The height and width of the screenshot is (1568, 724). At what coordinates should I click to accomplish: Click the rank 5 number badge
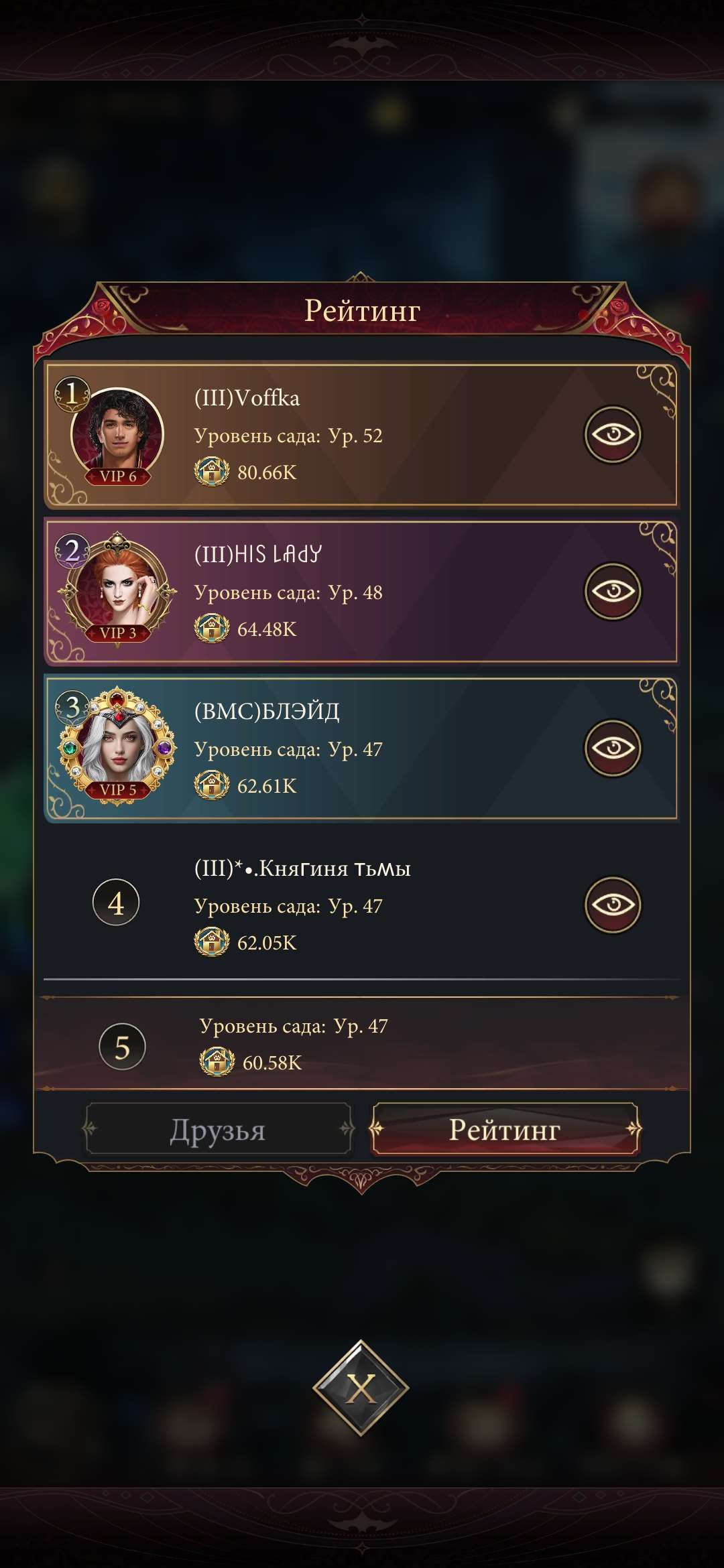pyautogui.click(x=122, y=1047)
